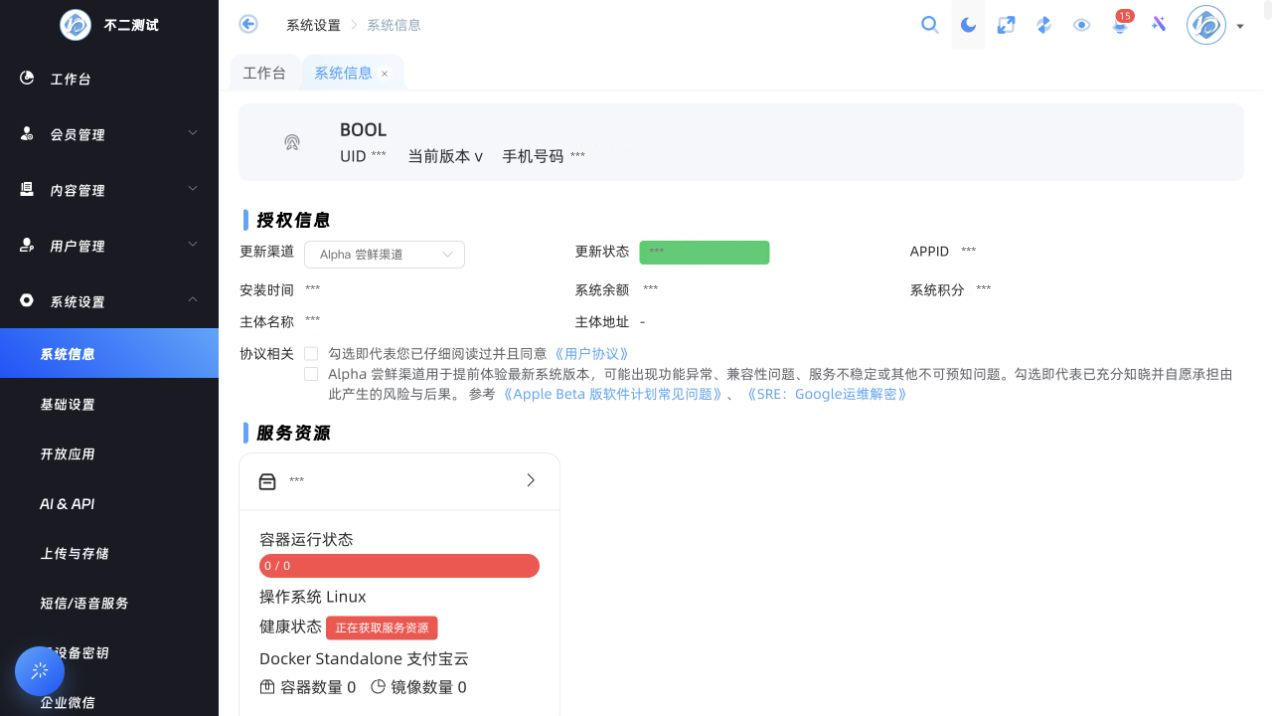The height and width of the screenshot is (716, 1272).
Task: Open 基础设置 in the sidebar
Action: tap(109, 404)
